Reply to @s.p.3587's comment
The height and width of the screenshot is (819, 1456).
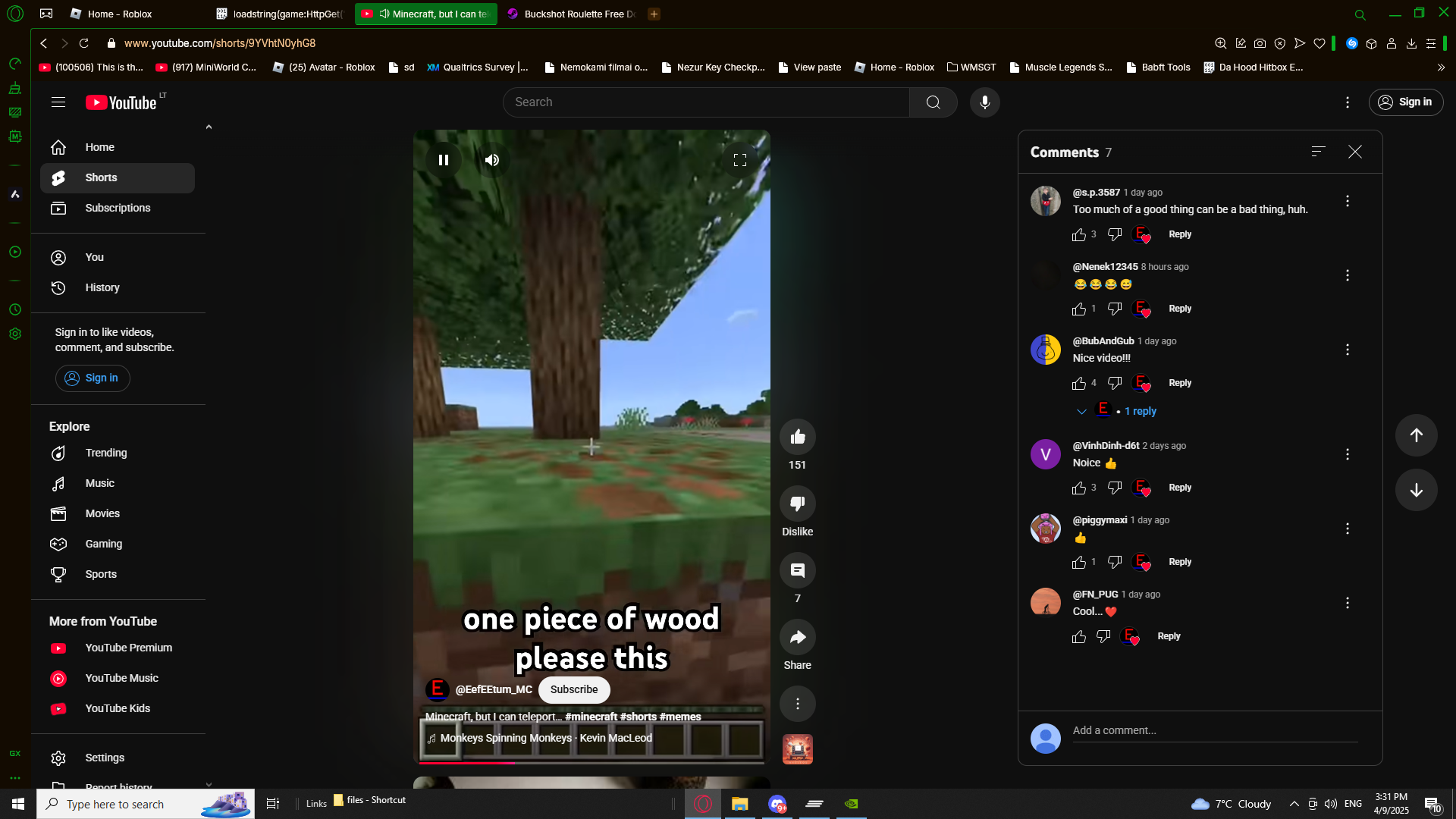click(1180, 234)
